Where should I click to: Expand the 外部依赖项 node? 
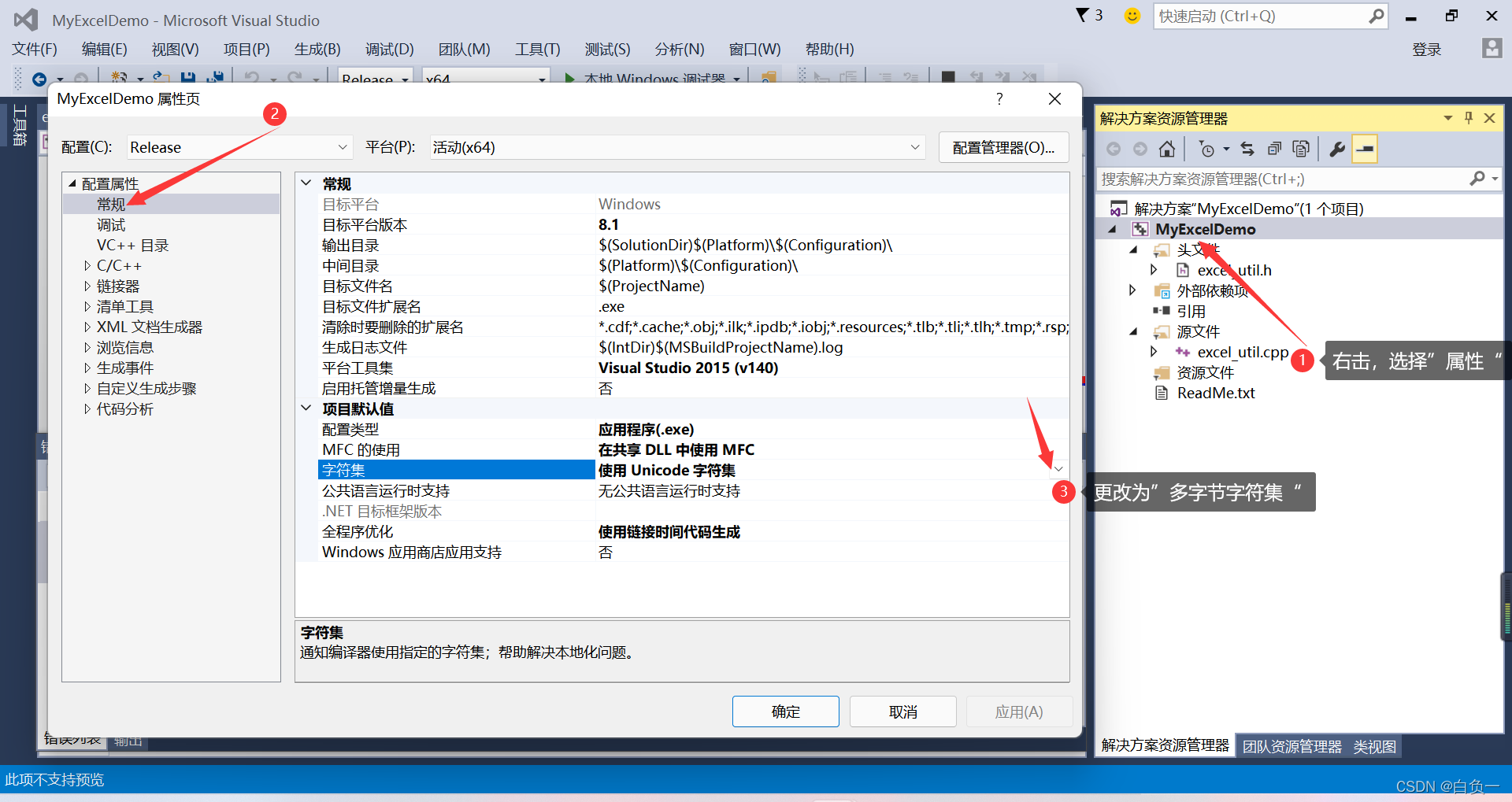coord(1132,290)
